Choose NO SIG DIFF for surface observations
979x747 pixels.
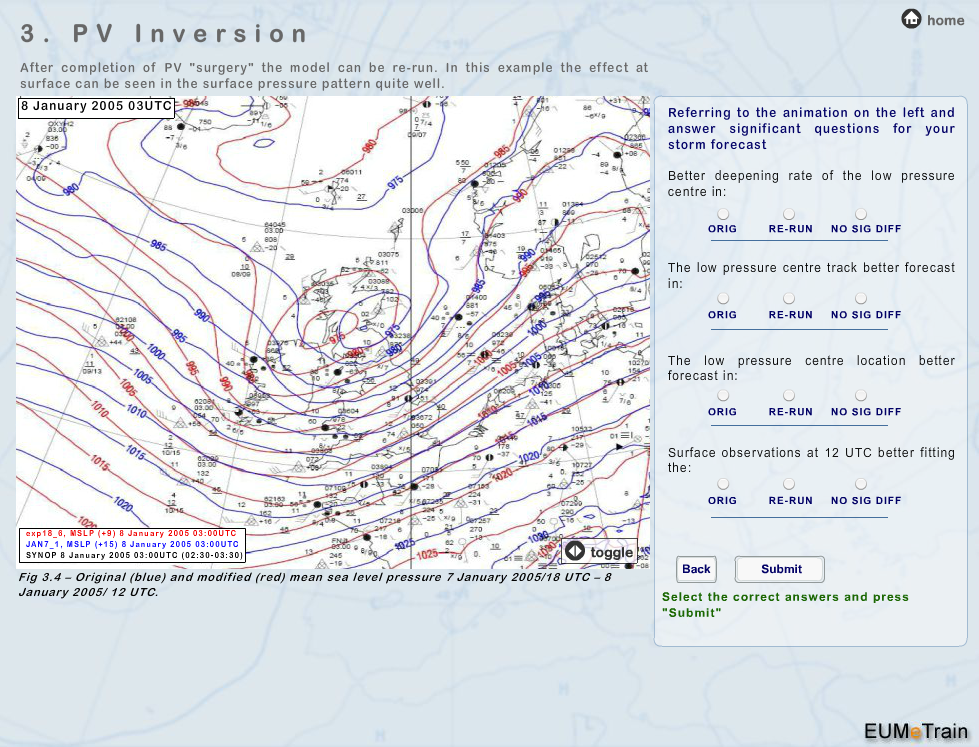pos(861,484)
